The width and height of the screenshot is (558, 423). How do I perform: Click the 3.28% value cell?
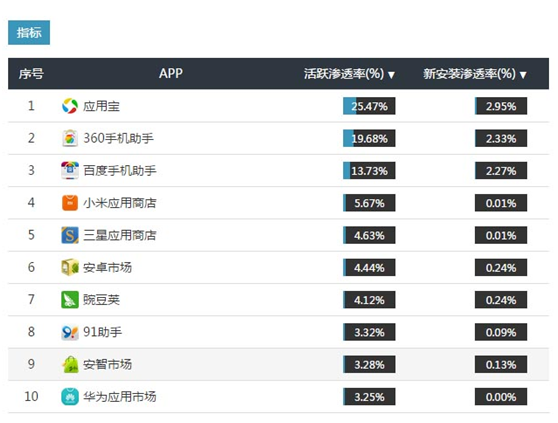click(x=369, y=365)
